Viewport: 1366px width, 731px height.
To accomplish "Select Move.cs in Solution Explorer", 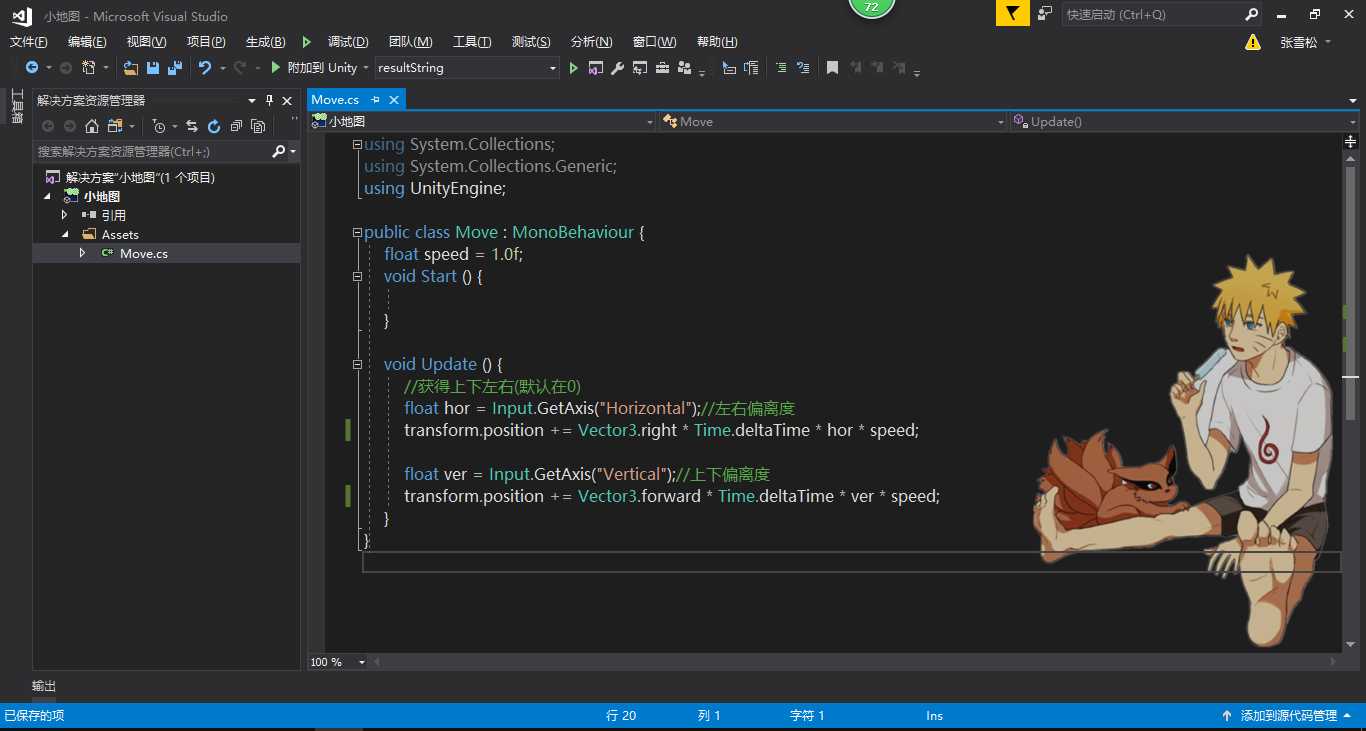I will [x=144, y=254].
